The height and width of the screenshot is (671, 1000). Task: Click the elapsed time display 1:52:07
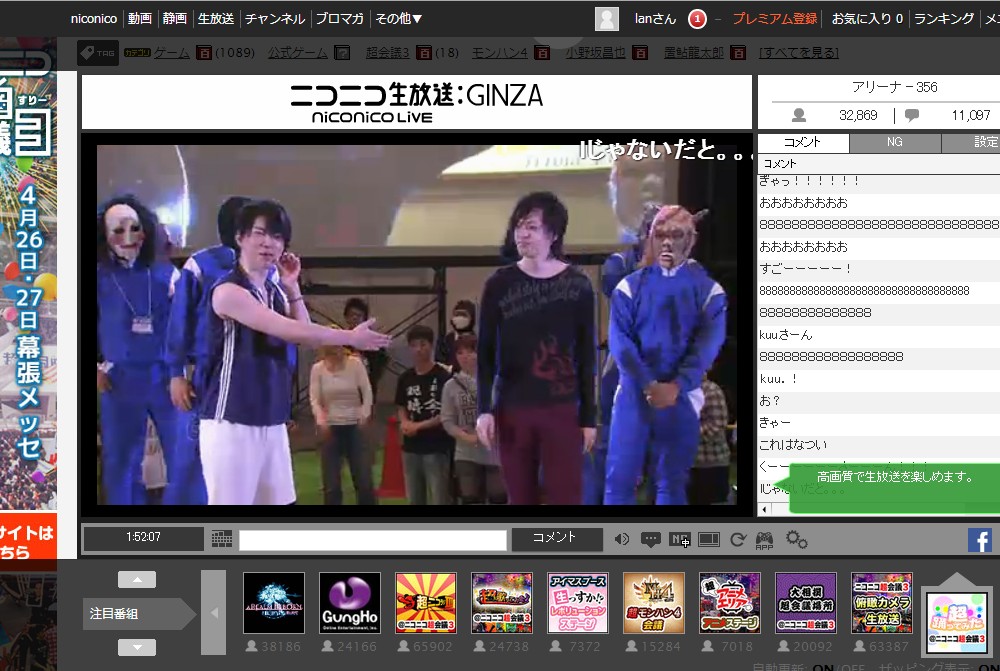pos(143,538)
